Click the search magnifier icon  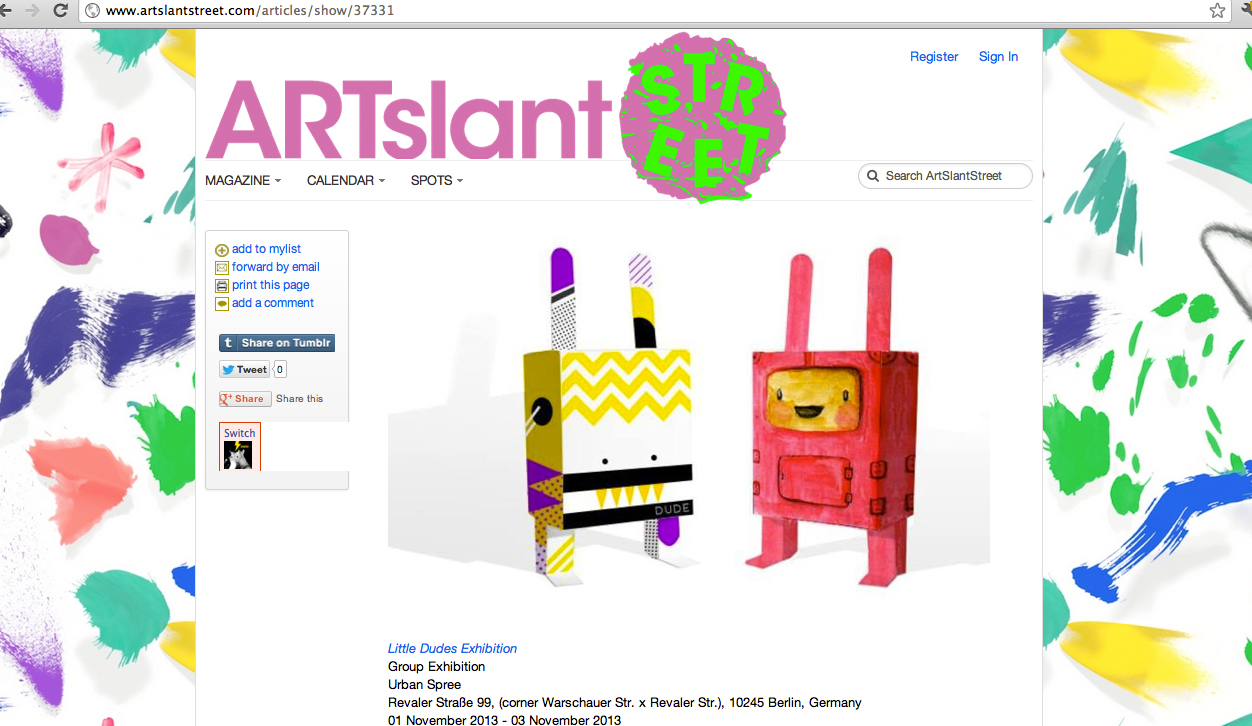pos(873,176)
